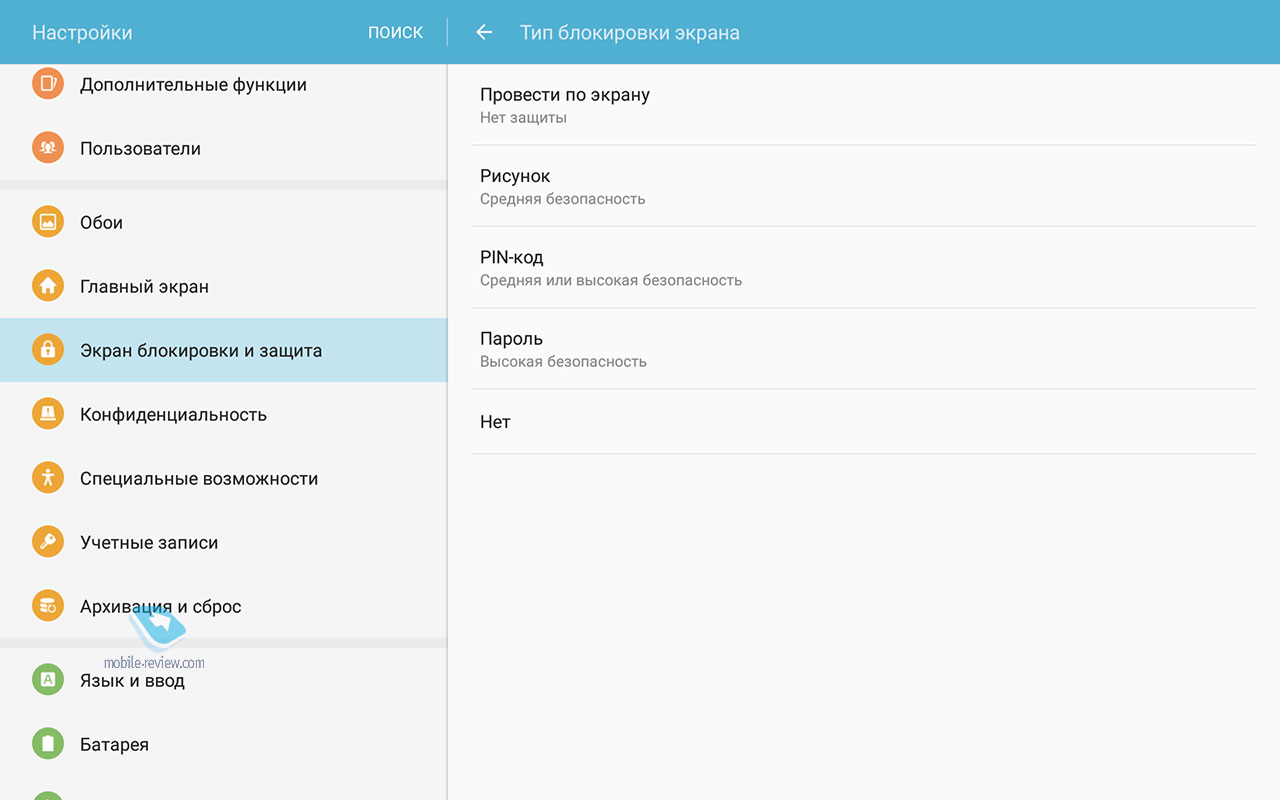Click the green Battery icon
The height and width of the screenshot is (800, 1280).
click(x=47, y=744)
